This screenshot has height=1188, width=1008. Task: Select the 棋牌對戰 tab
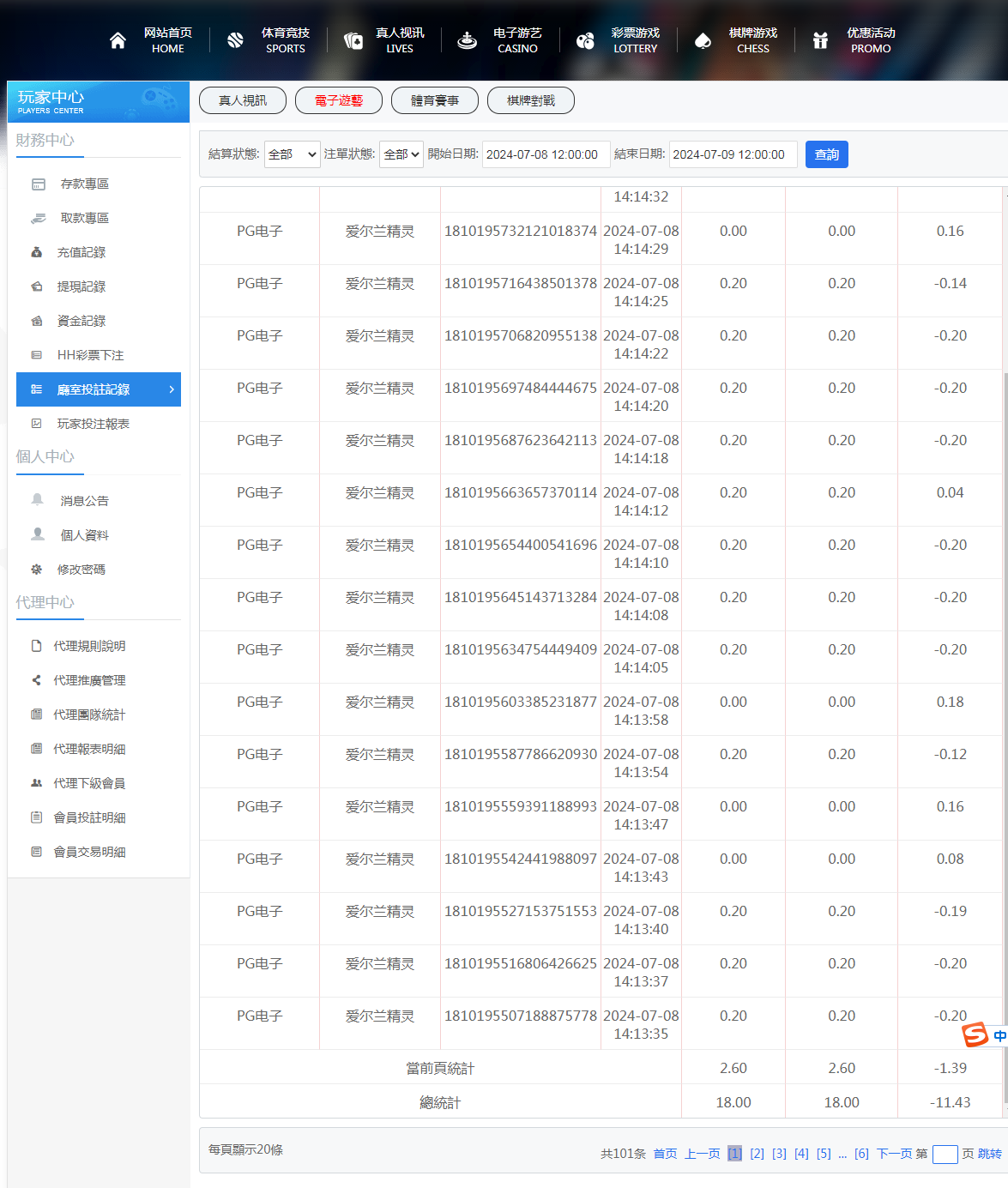531,100
